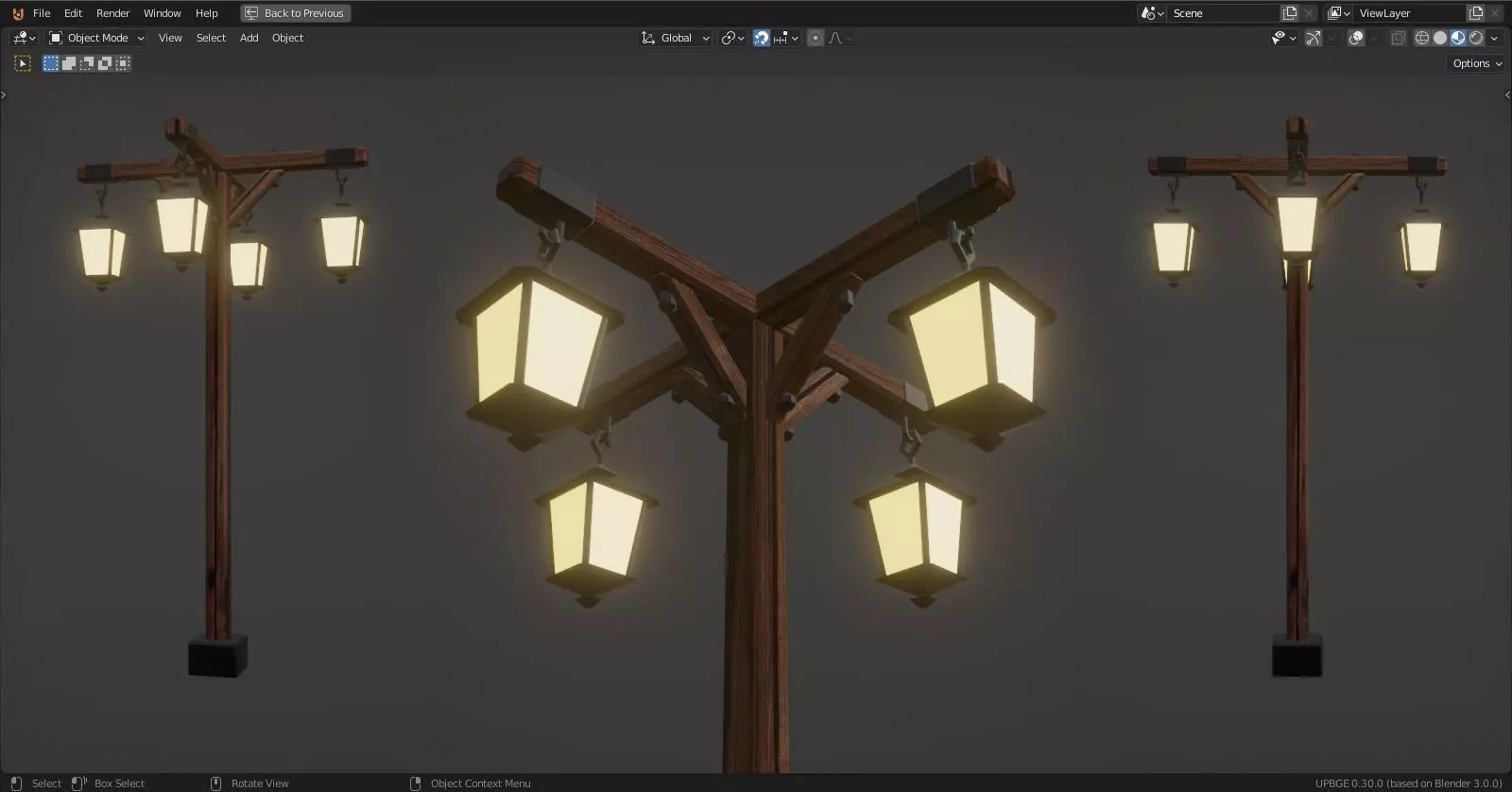Choose the Extend Selection mode

tap(69, 63)
